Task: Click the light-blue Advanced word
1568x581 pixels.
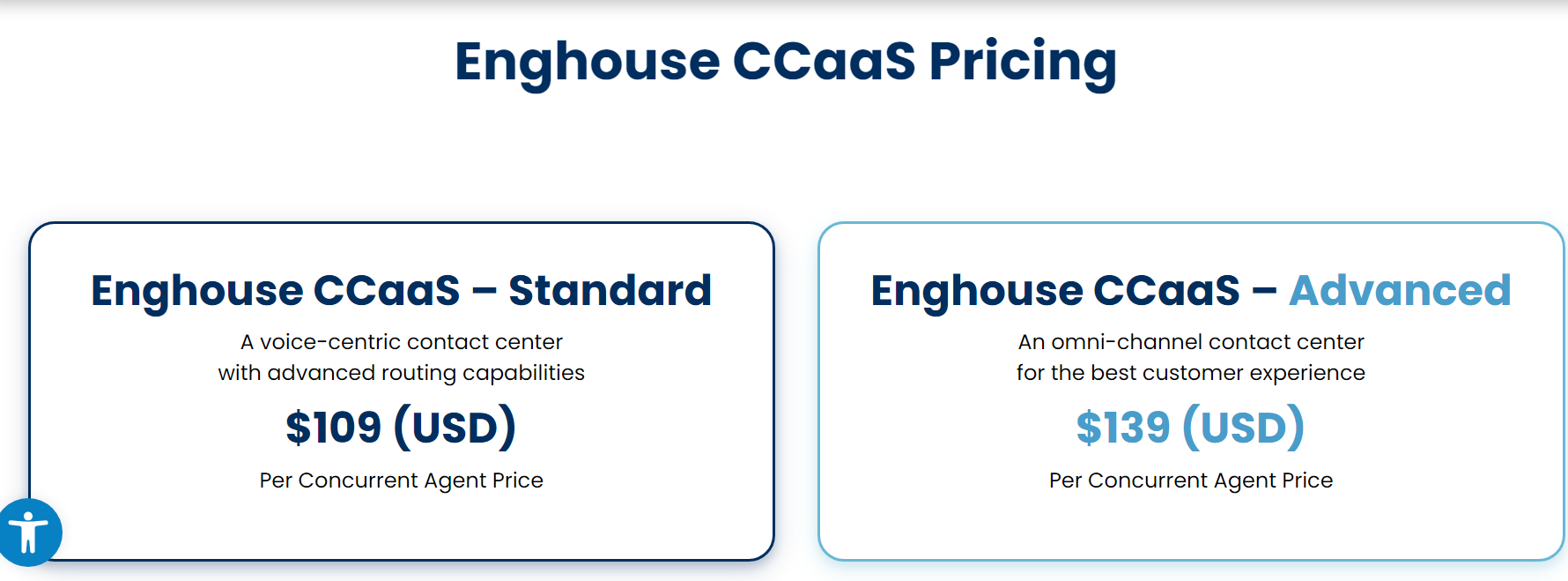Action: tap(1399, 290)
